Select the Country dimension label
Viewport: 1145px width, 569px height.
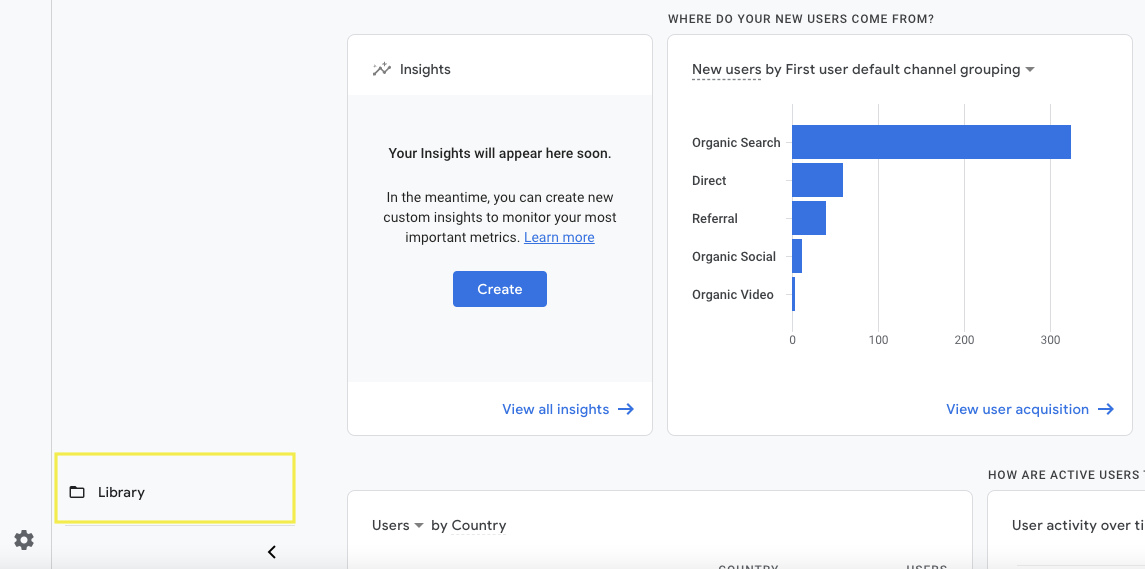tap(478, 525)
